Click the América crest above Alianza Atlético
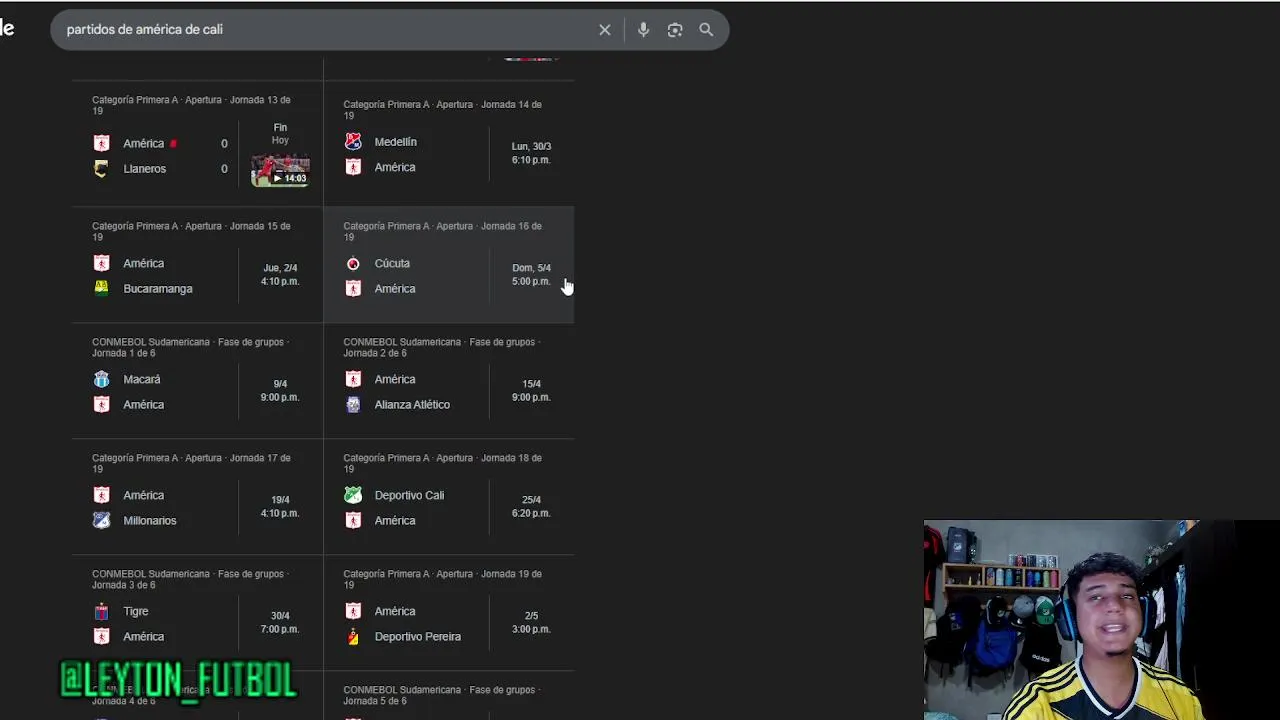 click(x=353, y=379)
